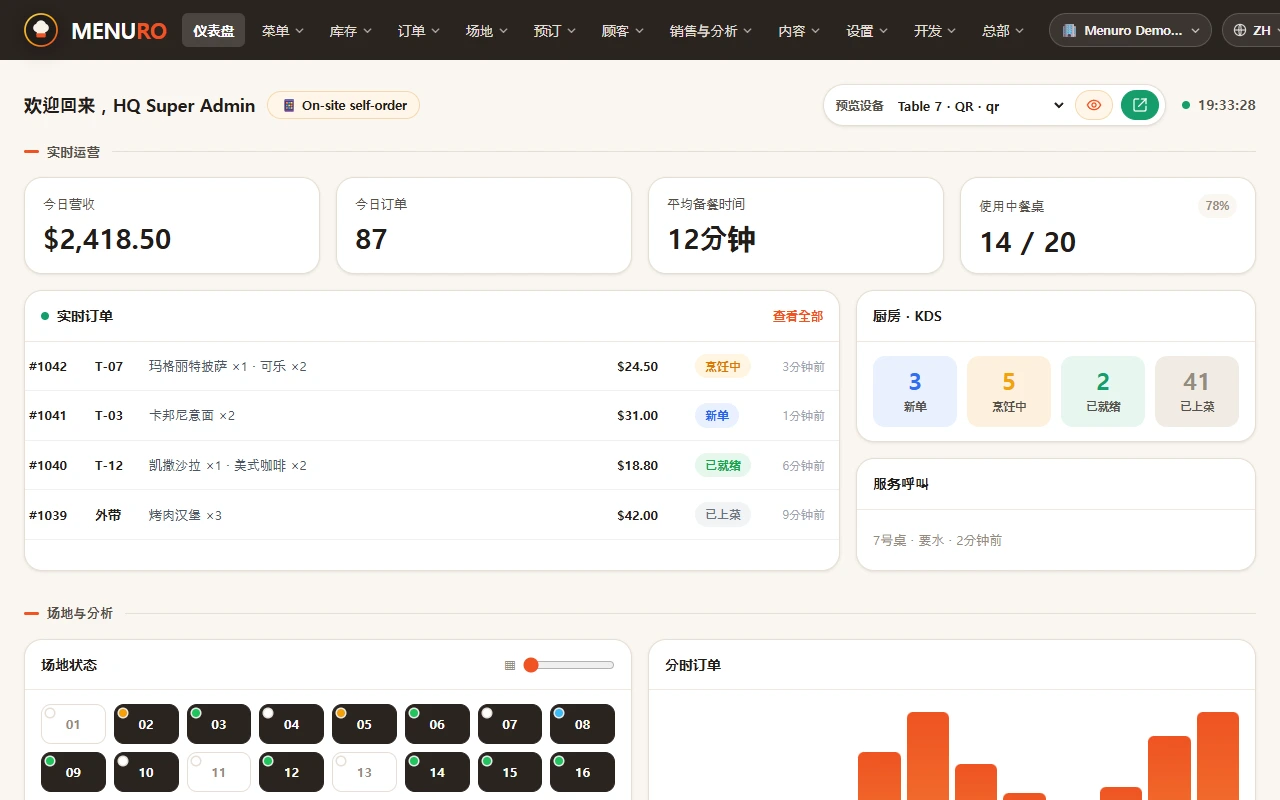Click the globe ZH language icon

tap(1240, 30)
